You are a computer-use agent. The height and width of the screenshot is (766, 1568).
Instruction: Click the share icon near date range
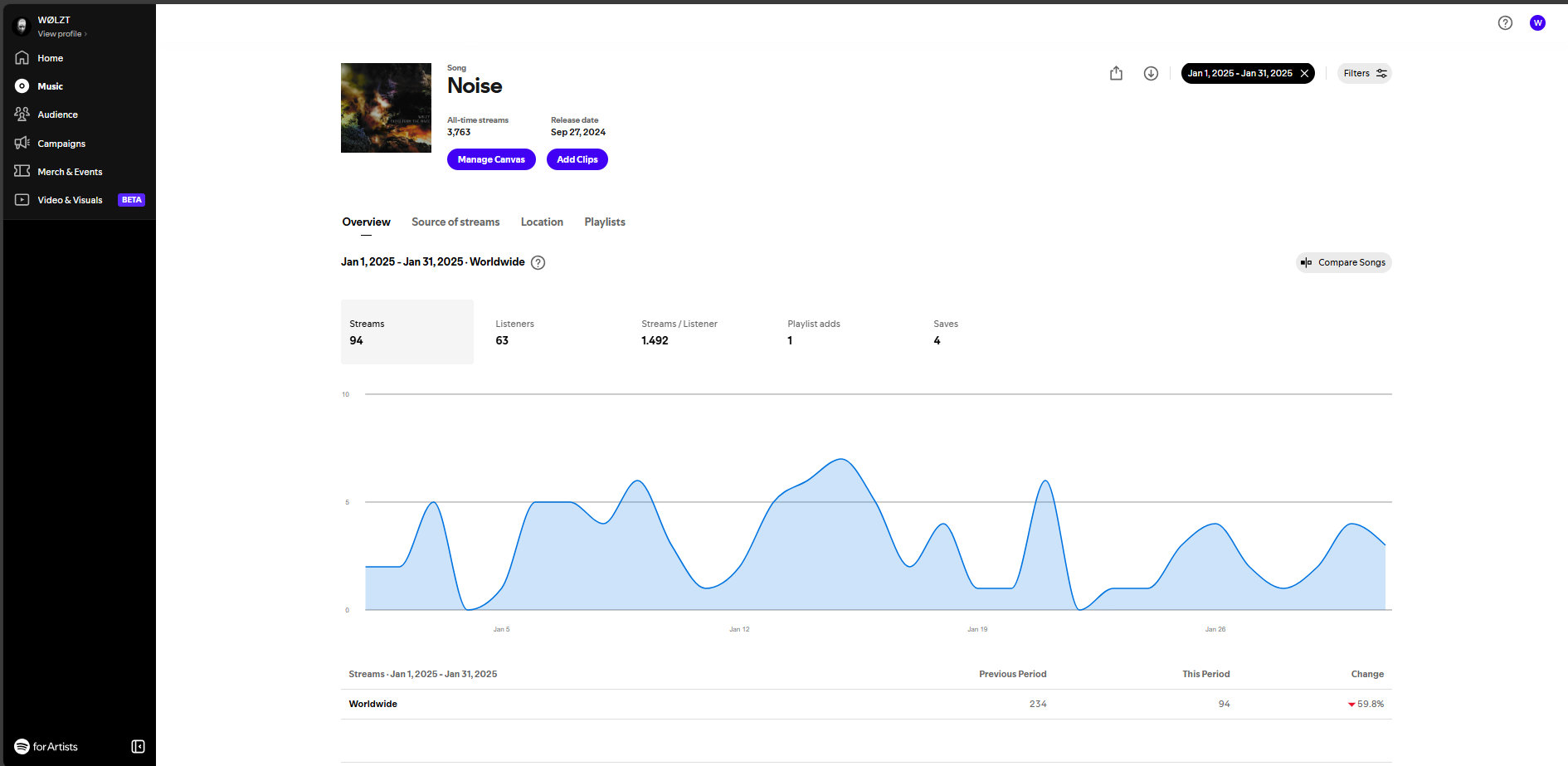[1116, 73]
